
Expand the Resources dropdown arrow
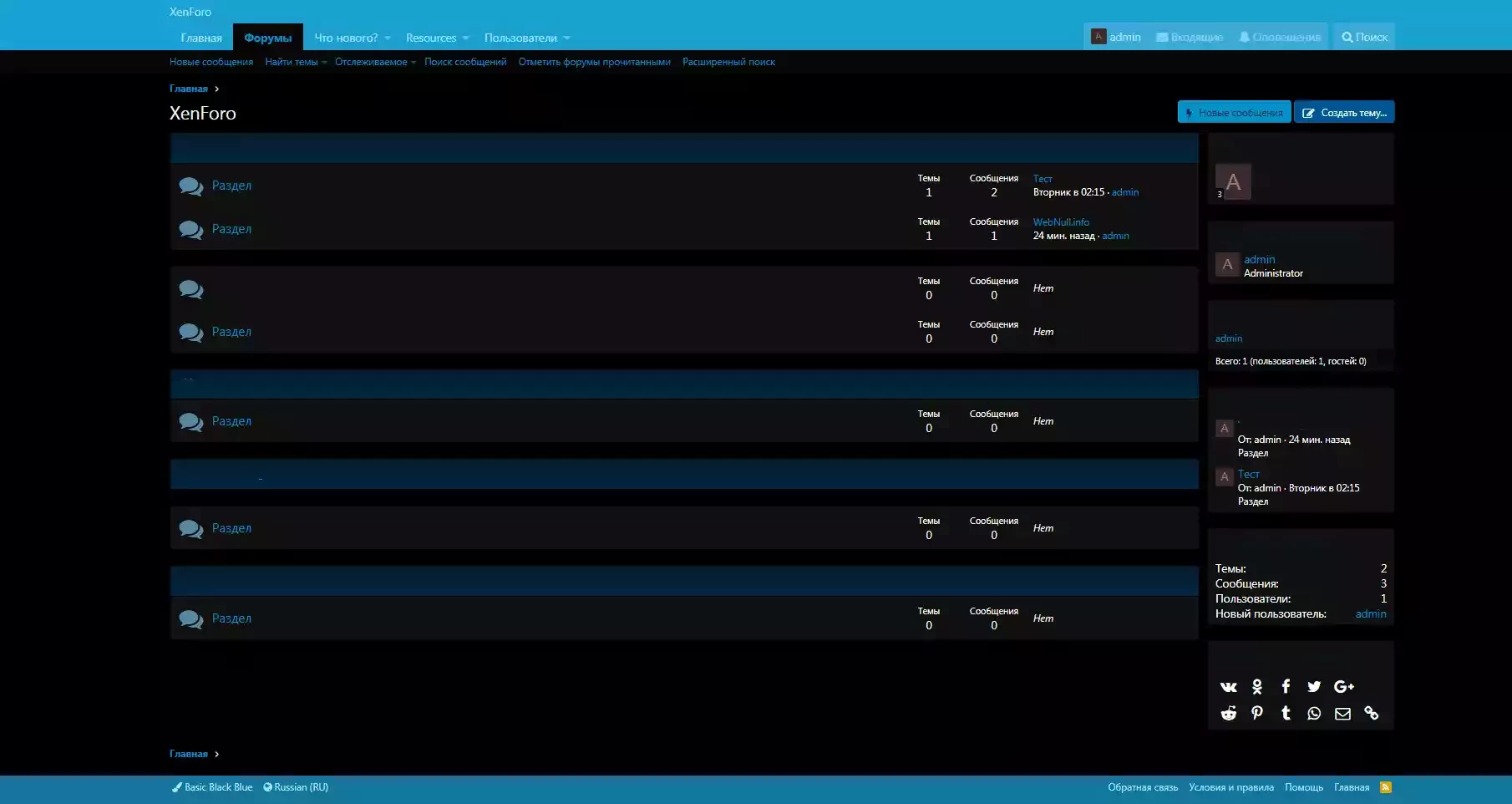pyautogui.click(x=466, y=38)
